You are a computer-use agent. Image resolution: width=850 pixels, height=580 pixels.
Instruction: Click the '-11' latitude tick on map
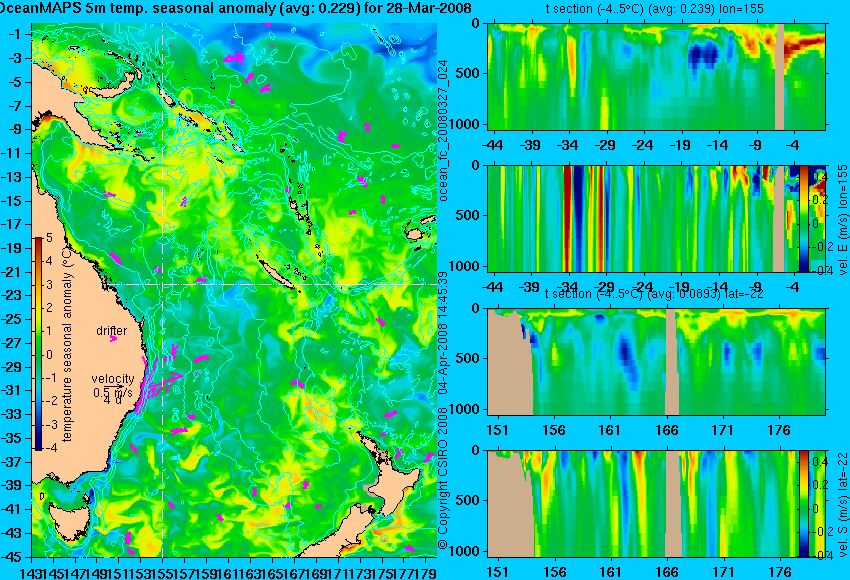pos(12,153)
